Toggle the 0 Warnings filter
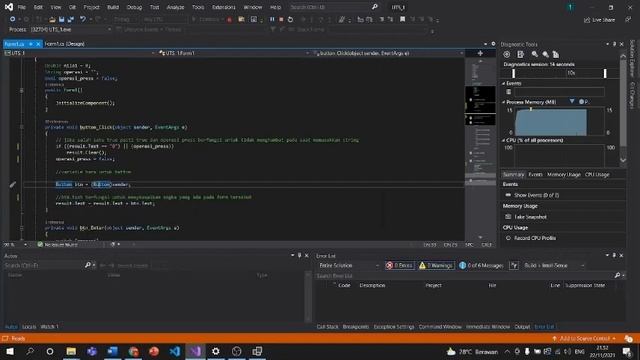 click(x=436, y=265)
